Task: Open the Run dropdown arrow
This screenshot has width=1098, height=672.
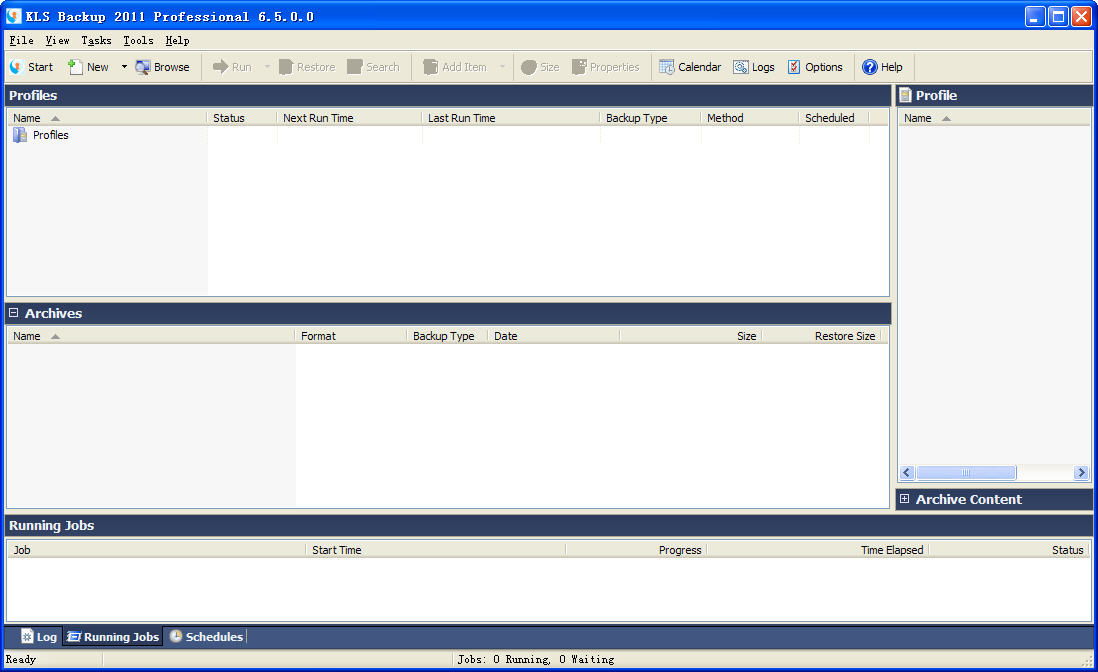Action: point(267,67)
